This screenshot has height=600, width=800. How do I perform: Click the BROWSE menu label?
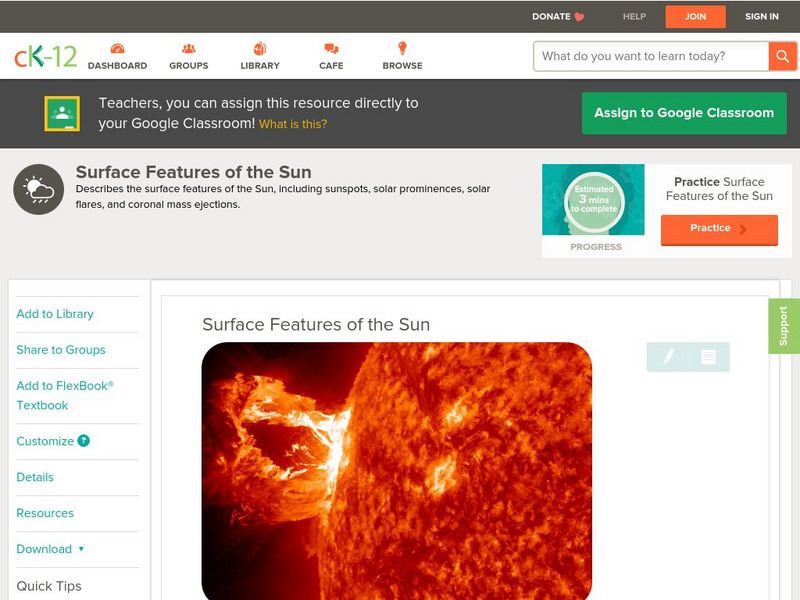click(x=402, y=66)
